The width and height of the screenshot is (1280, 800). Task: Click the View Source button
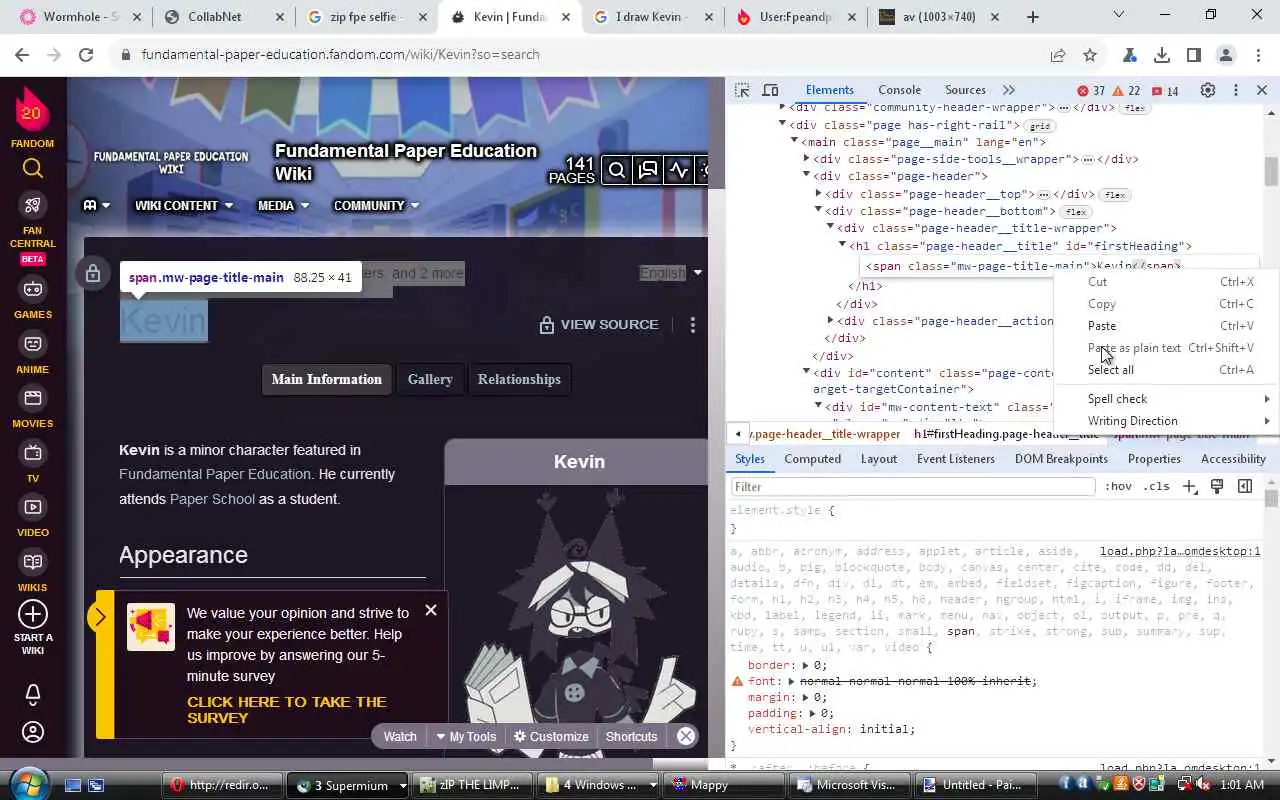(598, 325)
